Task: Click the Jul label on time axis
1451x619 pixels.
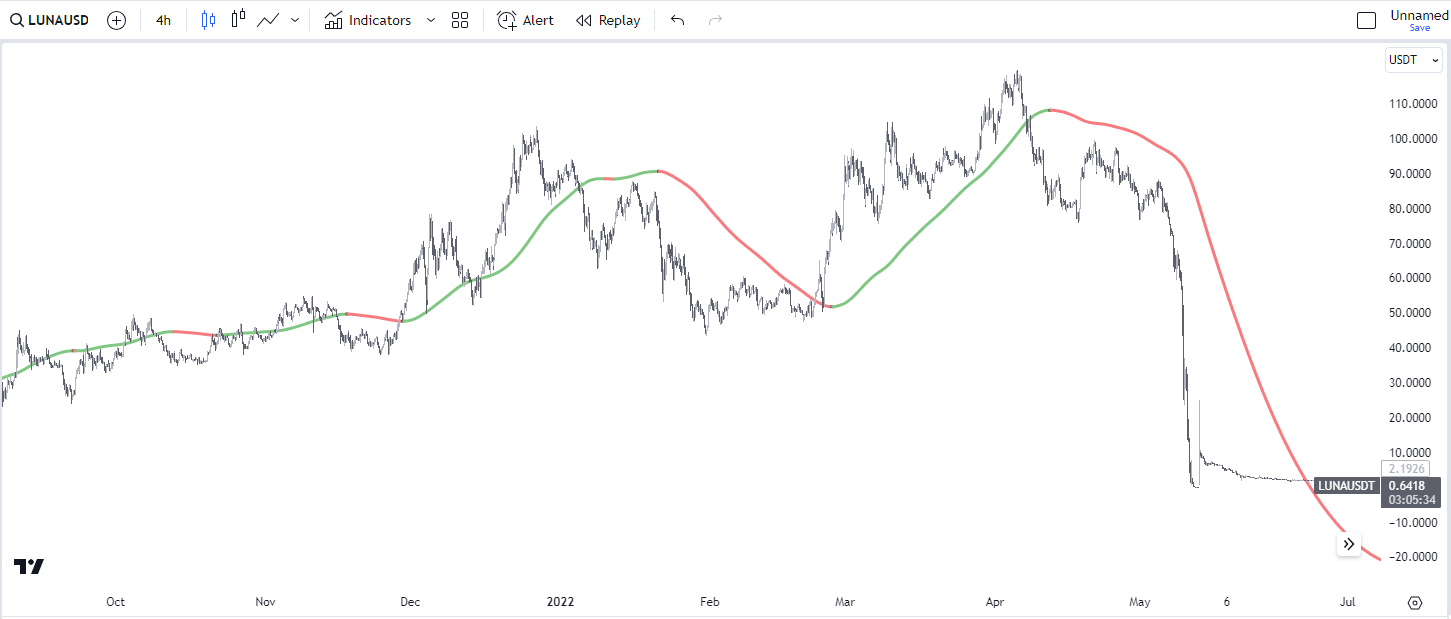Action: coord(1347,602)
